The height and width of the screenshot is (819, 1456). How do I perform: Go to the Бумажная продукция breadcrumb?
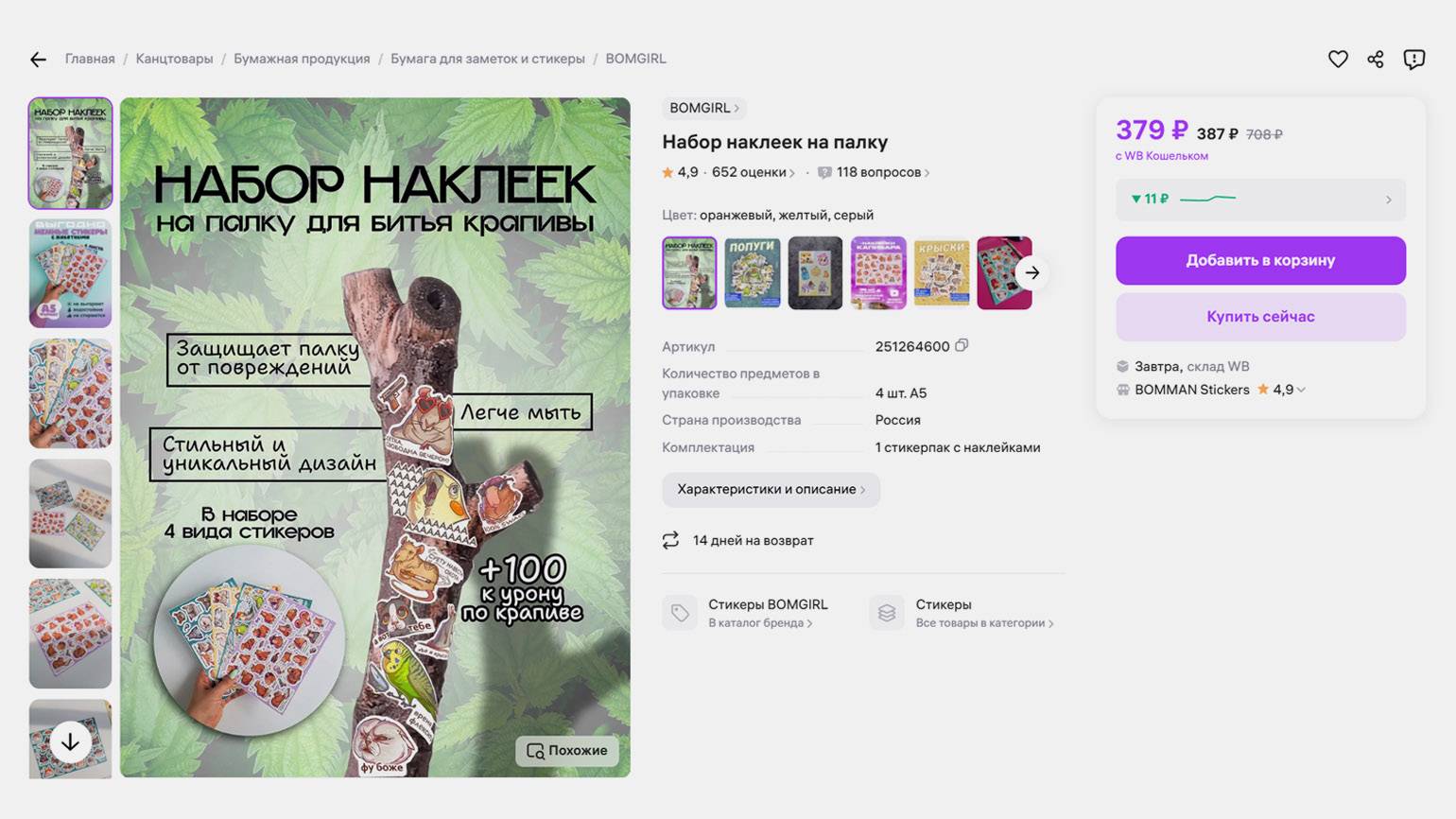tap(302, 59)
